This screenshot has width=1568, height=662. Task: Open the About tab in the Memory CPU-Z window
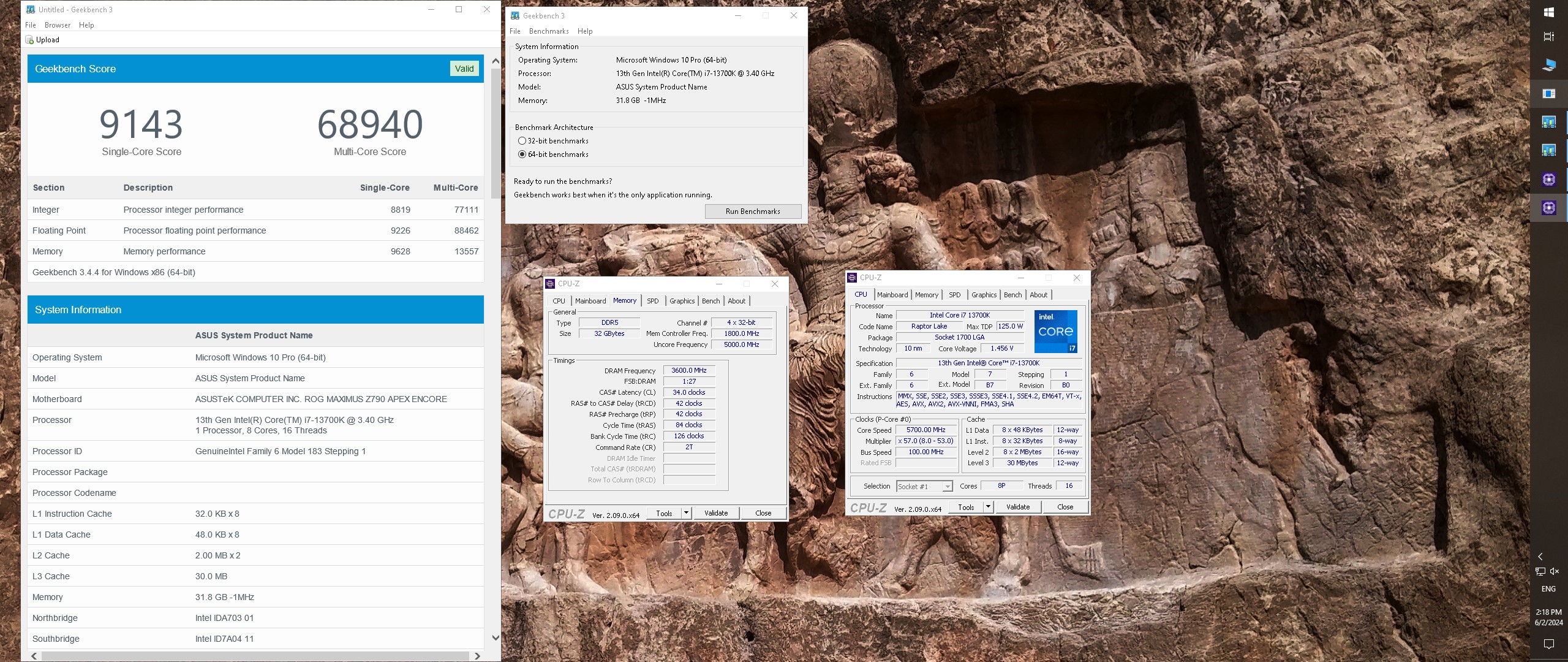pos(737,301)
